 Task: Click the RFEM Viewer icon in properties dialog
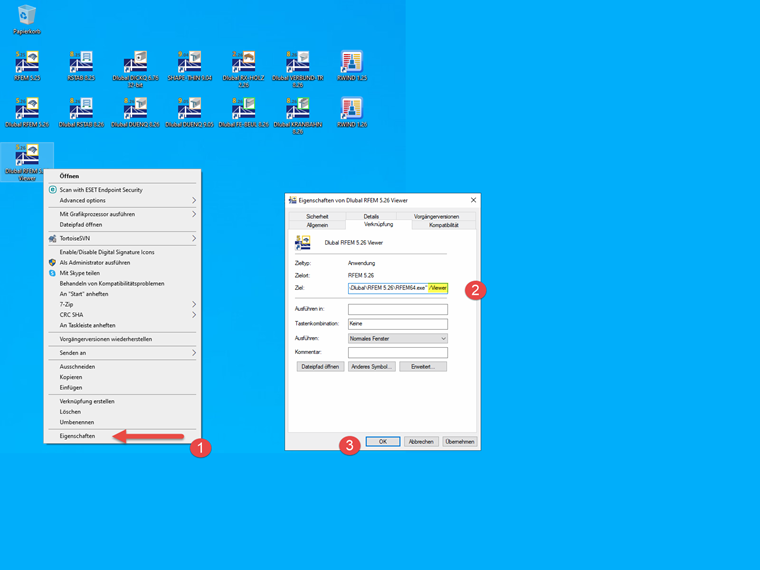tap(303, 242)
